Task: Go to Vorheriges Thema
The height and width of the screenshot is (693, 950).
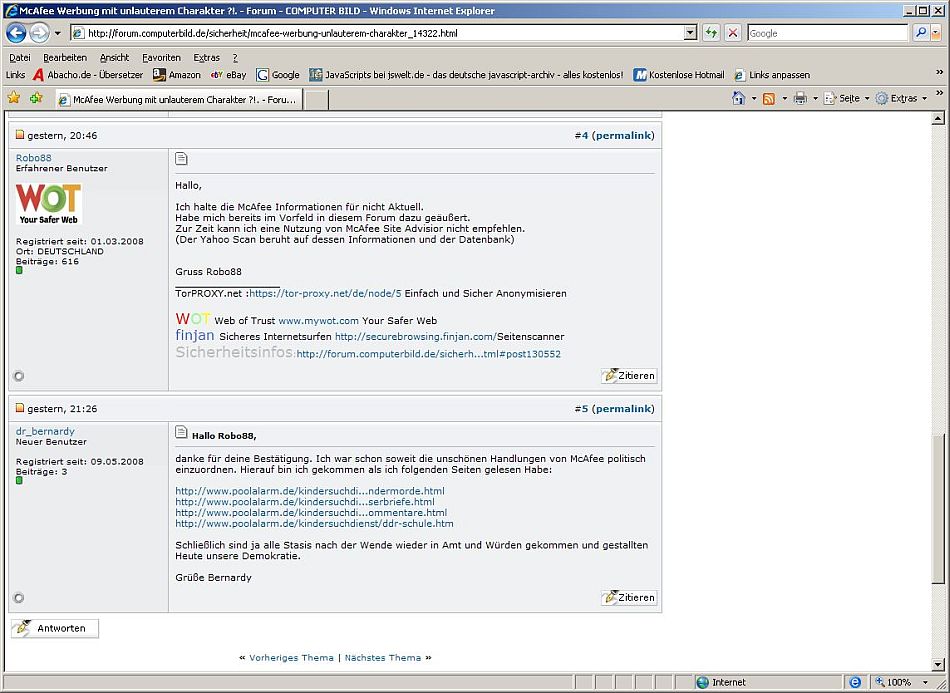Action: click(x=291, y=658)
